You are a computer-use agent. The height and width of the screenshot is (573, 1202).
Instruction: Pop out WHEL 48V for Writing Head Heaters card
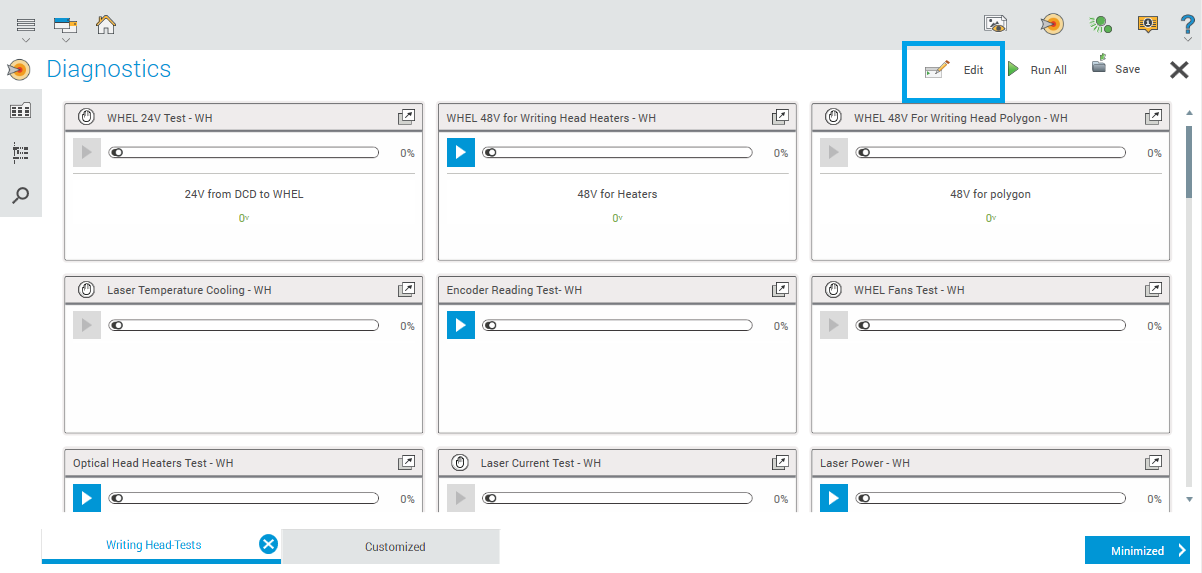780,117
